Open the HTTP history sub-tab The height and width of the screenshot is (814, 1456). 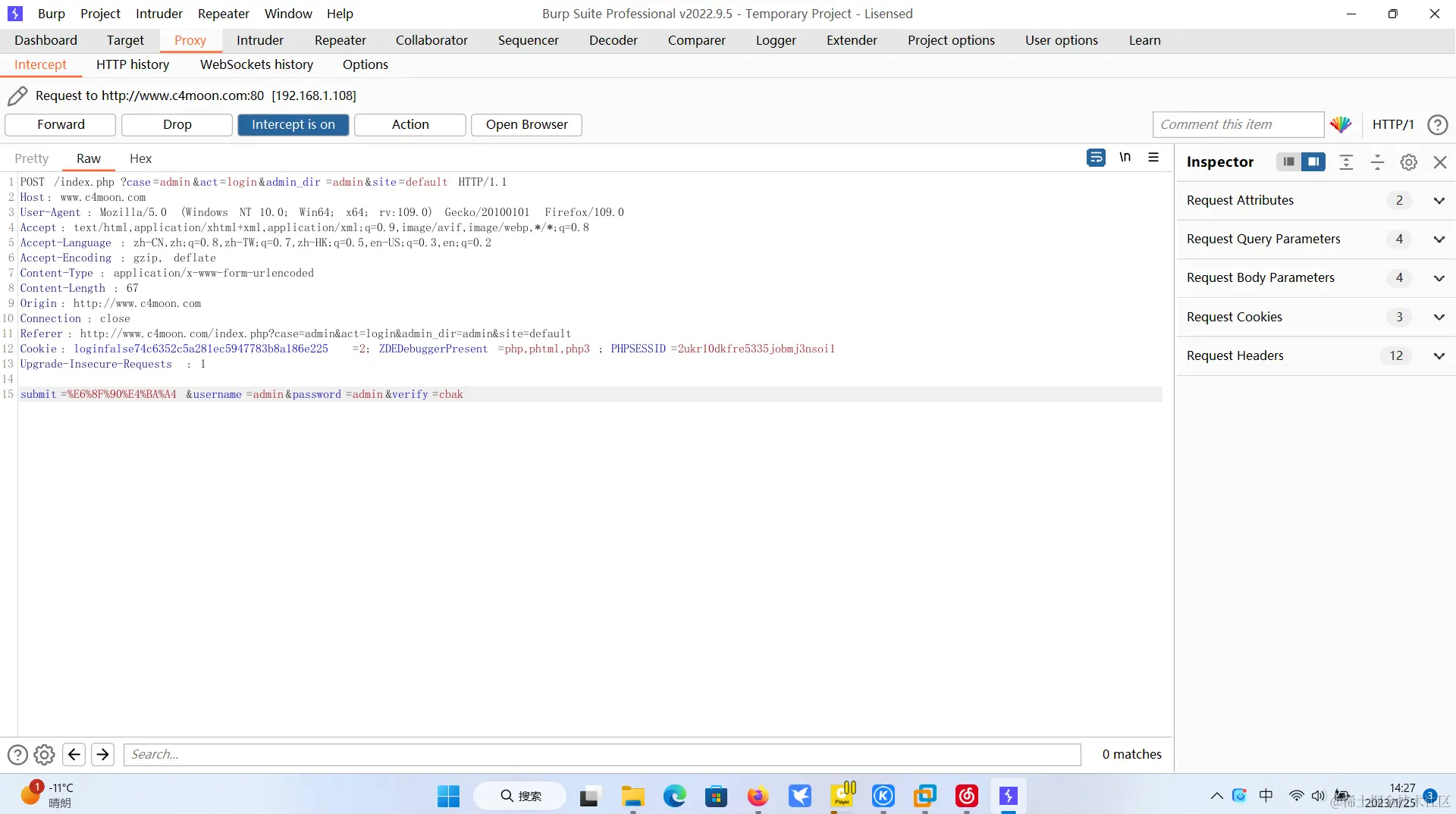133,64
